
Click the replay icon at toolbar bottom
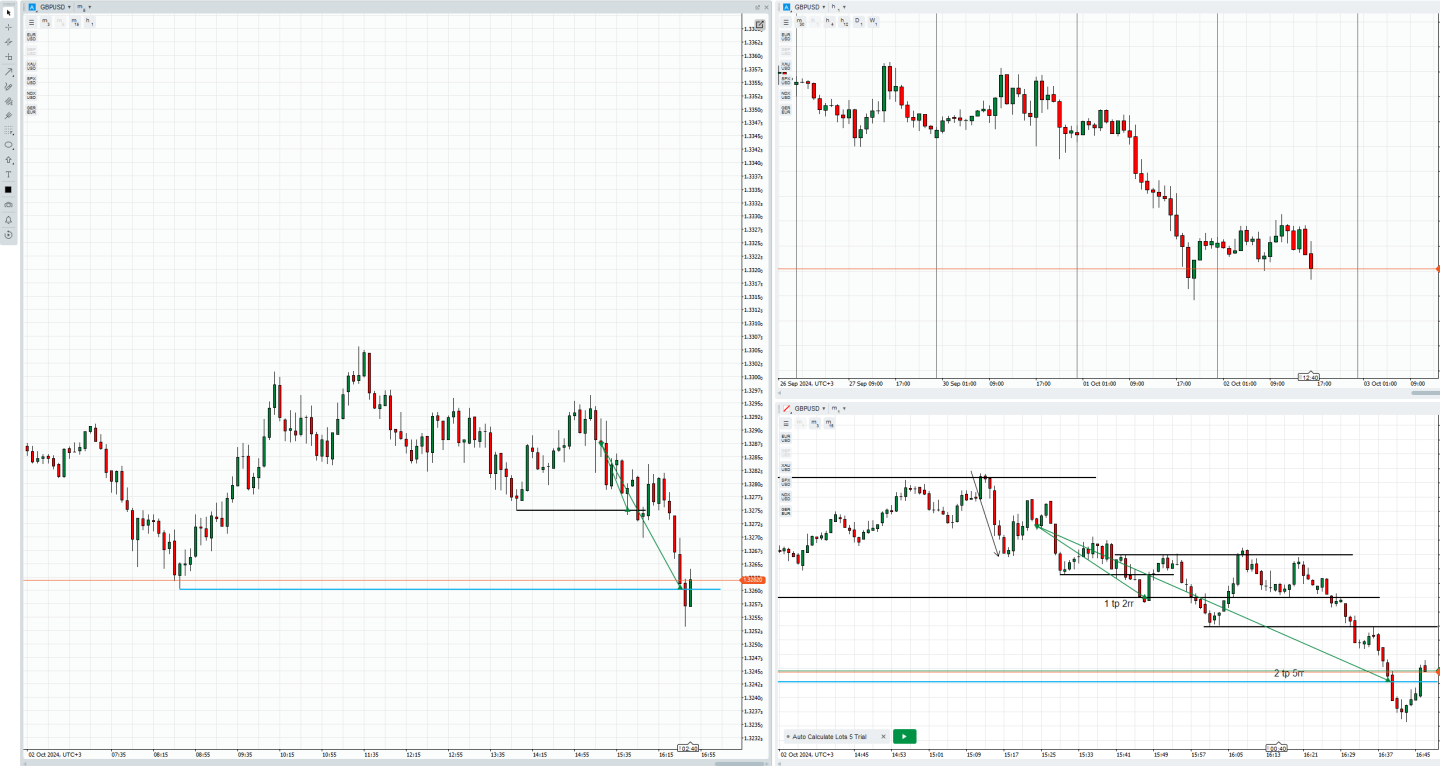pyautogui.click(x=8, y=235)
